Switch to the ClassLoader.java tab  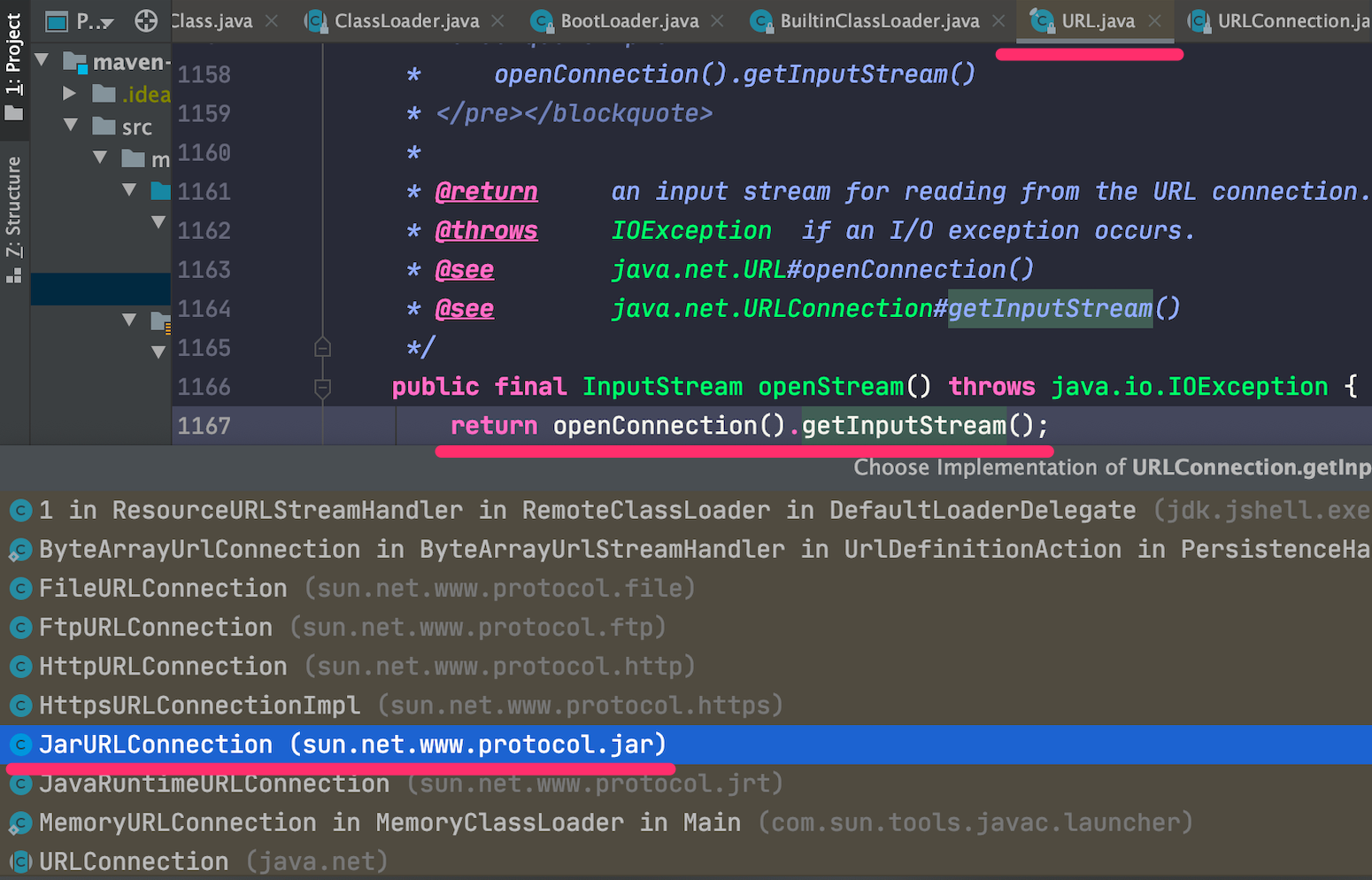pos(406,20)
